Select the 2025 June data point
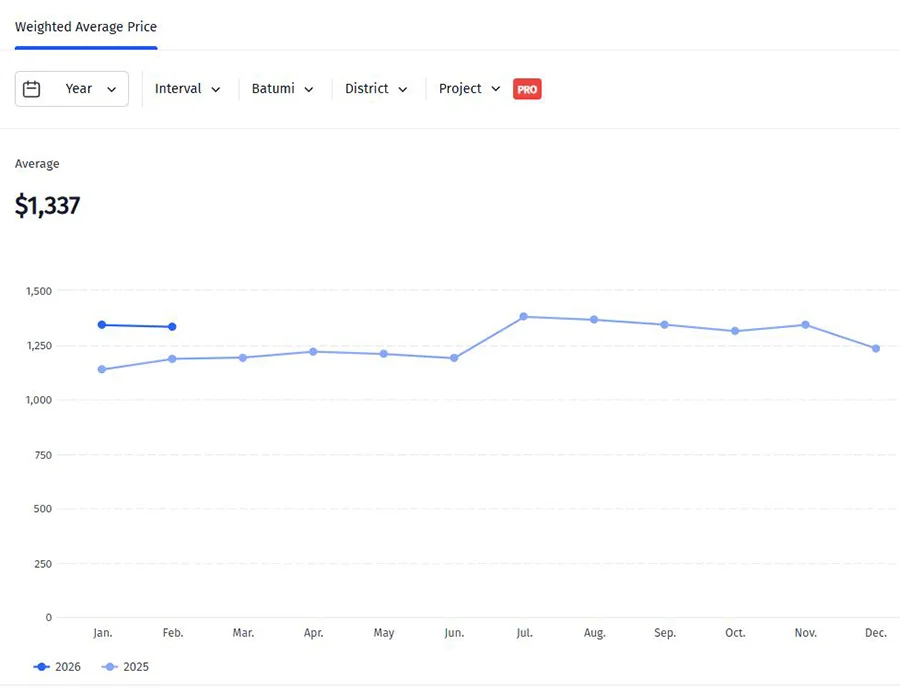The image size is (900, 692). 454,358
